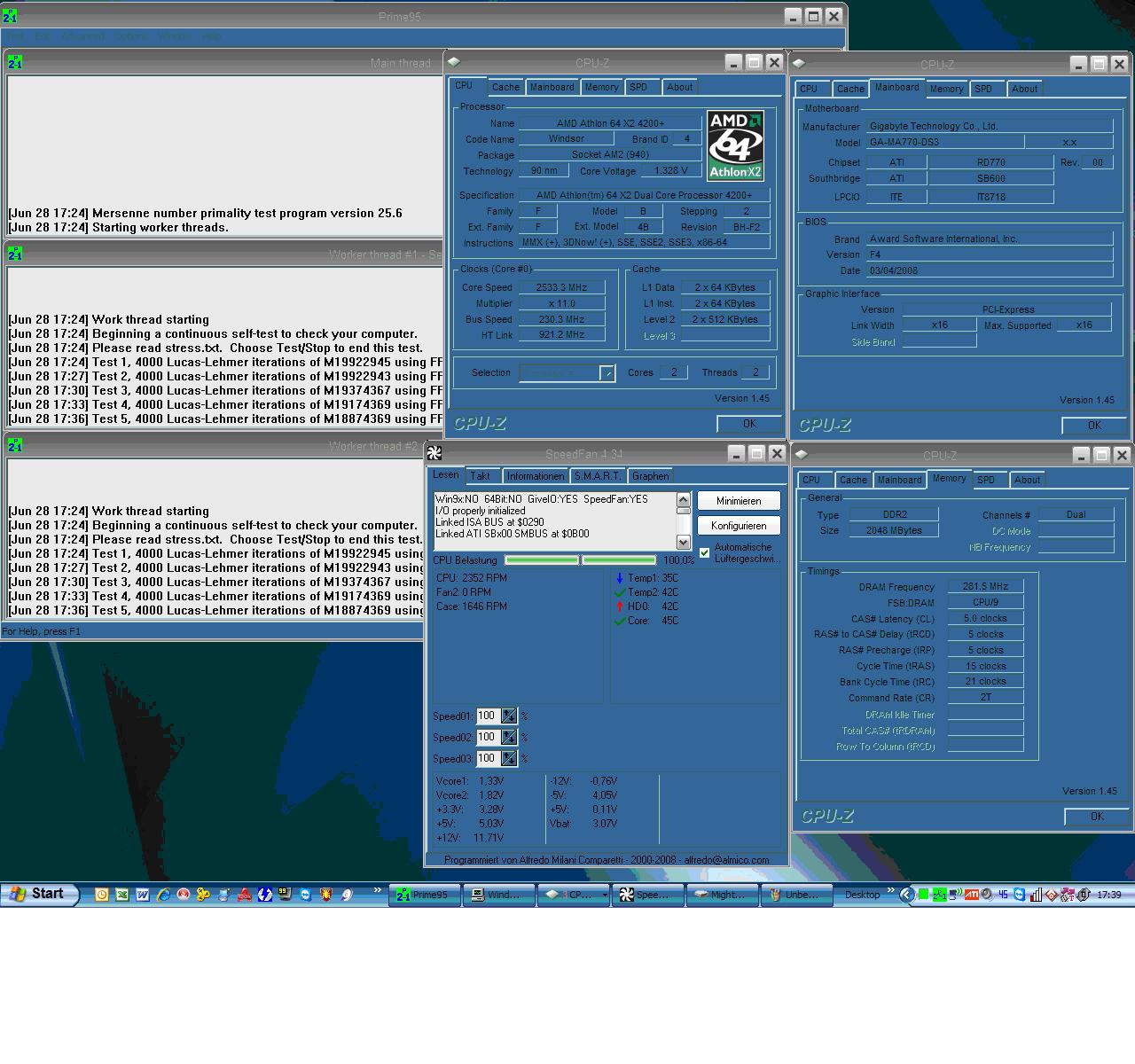Click the ATI tray icon
This screenshot has width=1135, height=1064.
click(x=971, y=895)
